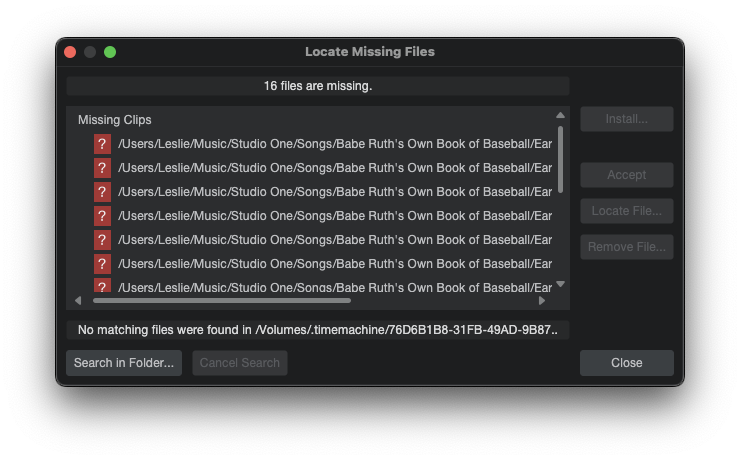Click the Install button
The height and width of the screenshot is (460, 740).
coord(626,119)
